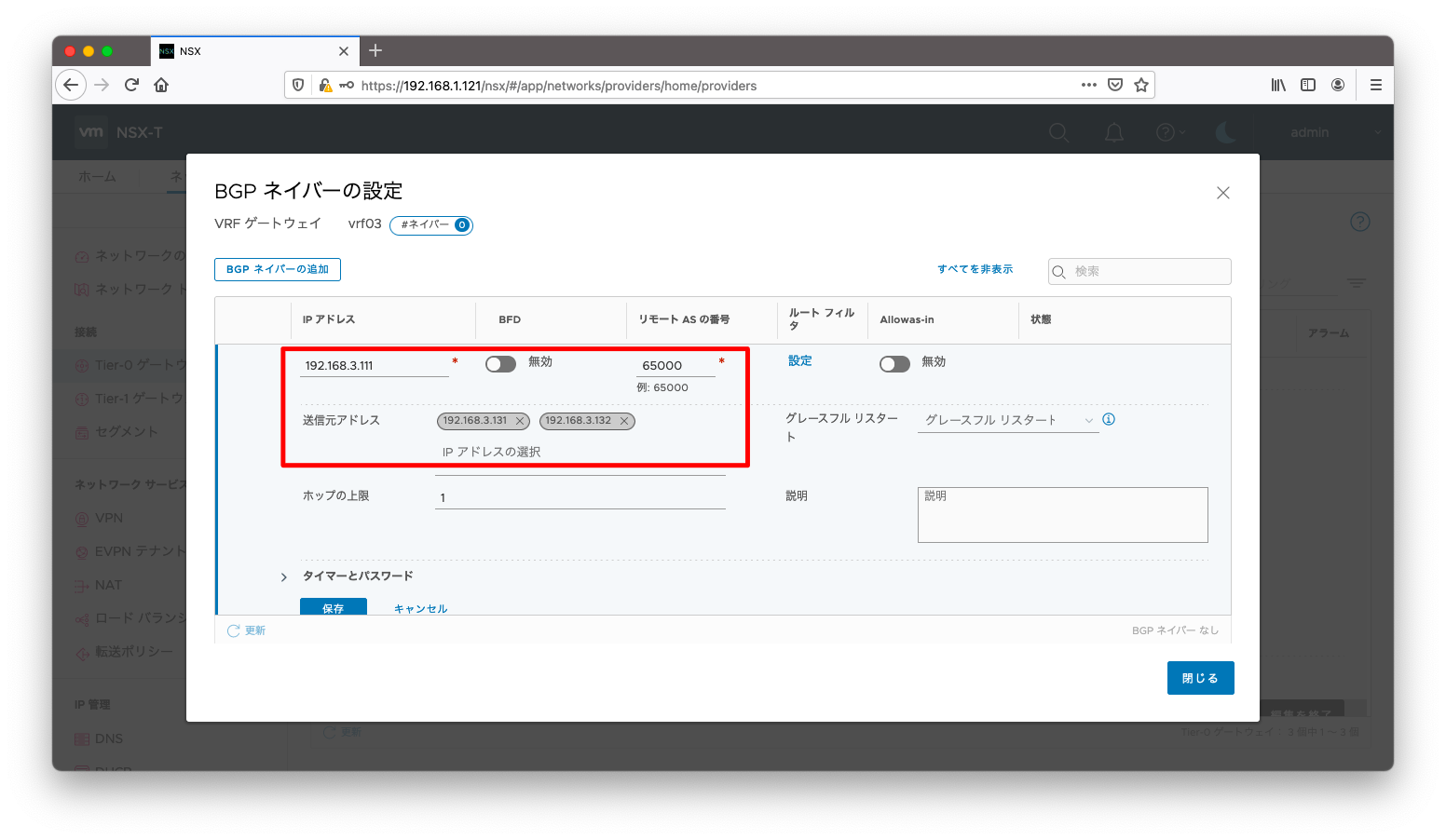The image size is (1446, 840).
Task: Open DNS in the left sidebar
Action: pos(109,738)
